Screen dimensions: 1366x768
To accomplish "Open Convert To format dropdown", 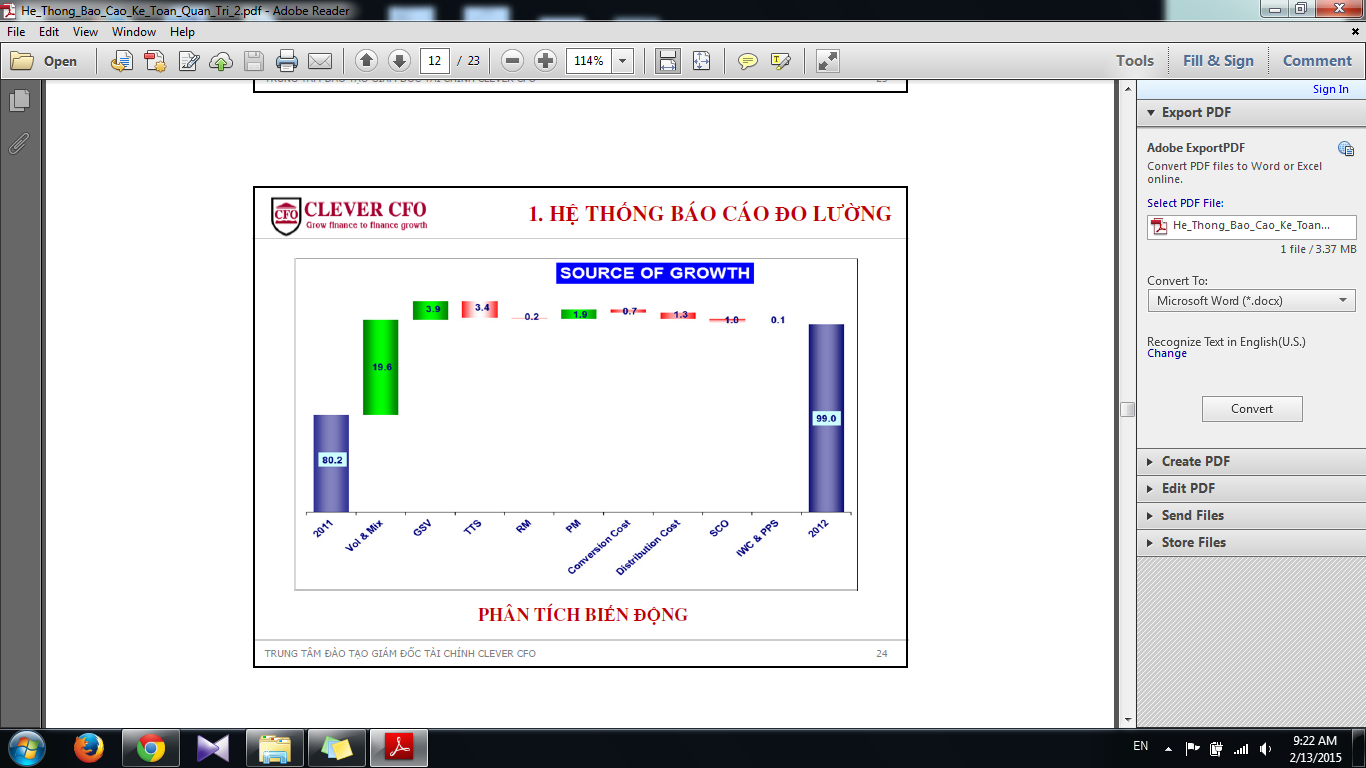I will [x=1251, y=300].
